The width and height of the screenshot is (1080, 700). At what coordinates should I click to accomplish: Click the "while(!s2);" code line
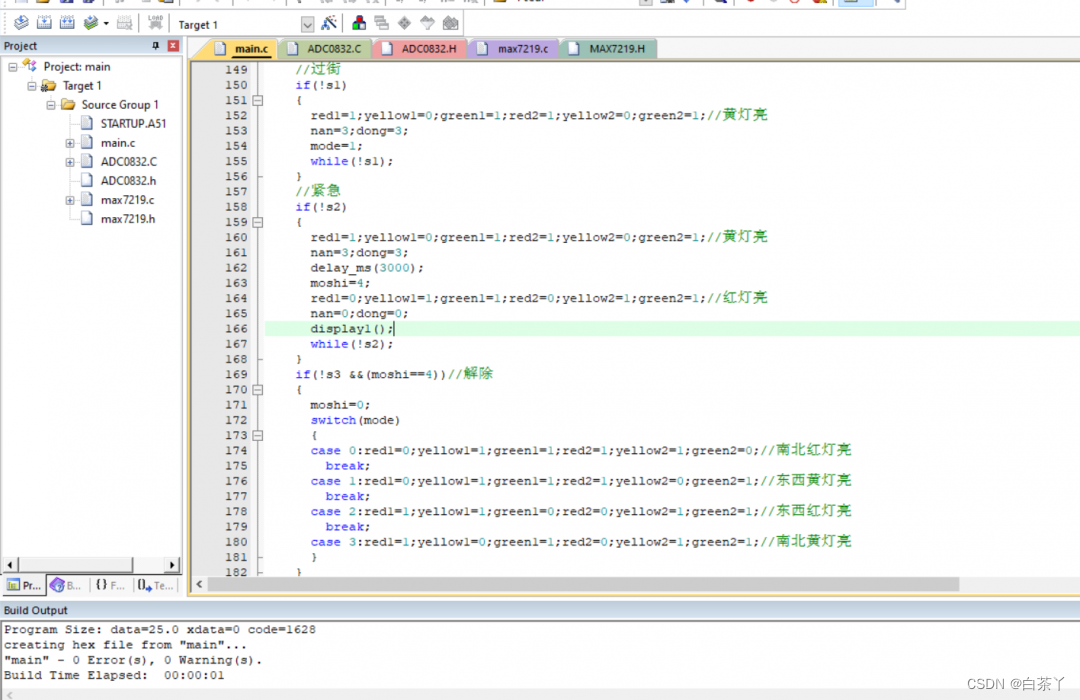click(351, 344)
